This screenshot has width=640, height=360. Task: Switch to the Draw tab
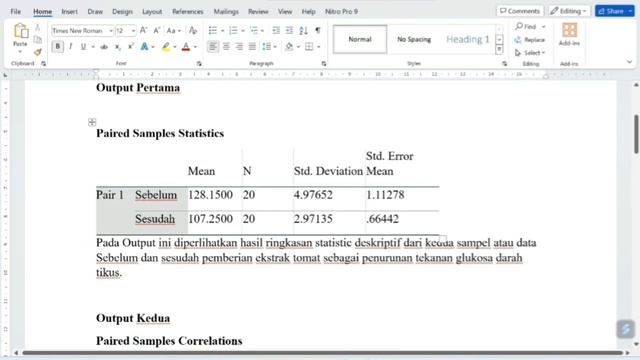pyautogui.click(x=95, y=11)
